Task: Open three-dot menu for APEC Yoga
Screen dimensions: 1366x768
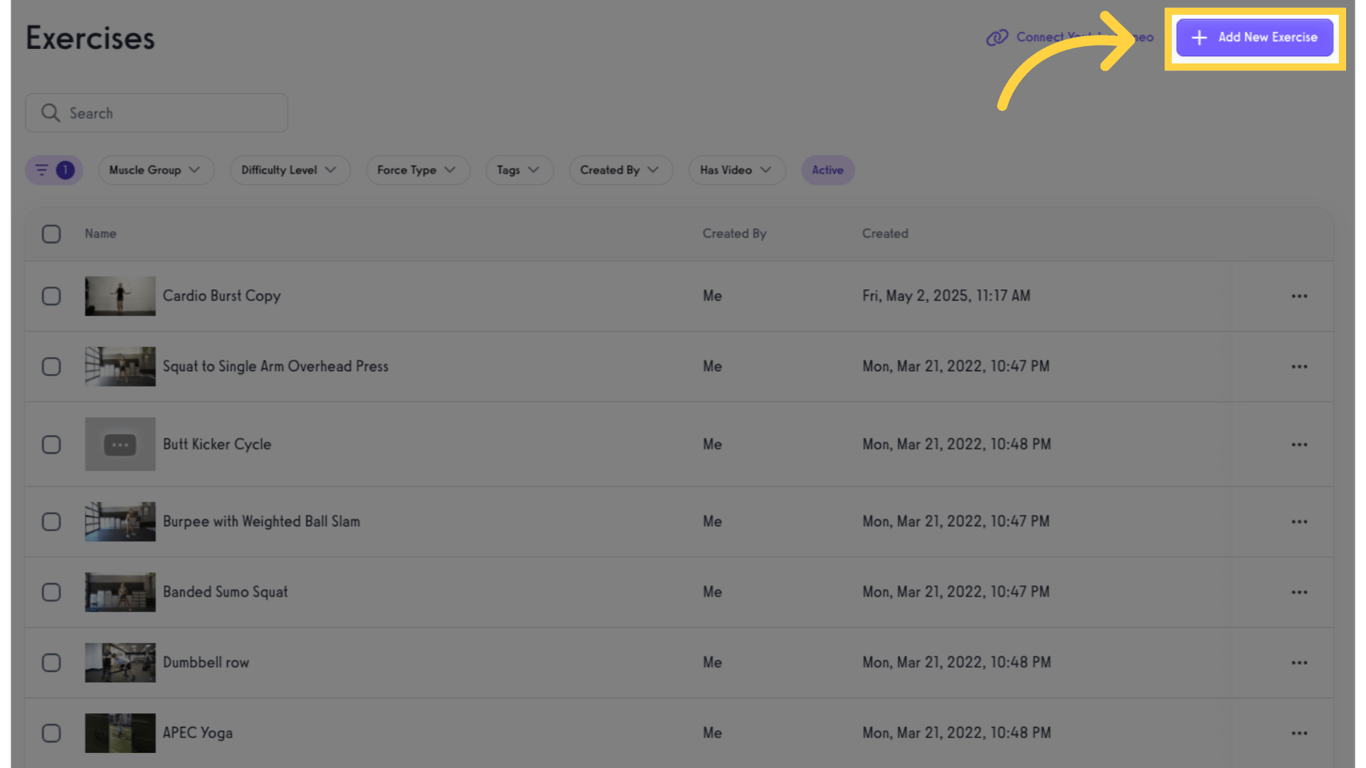Action: coord(1299,733)
